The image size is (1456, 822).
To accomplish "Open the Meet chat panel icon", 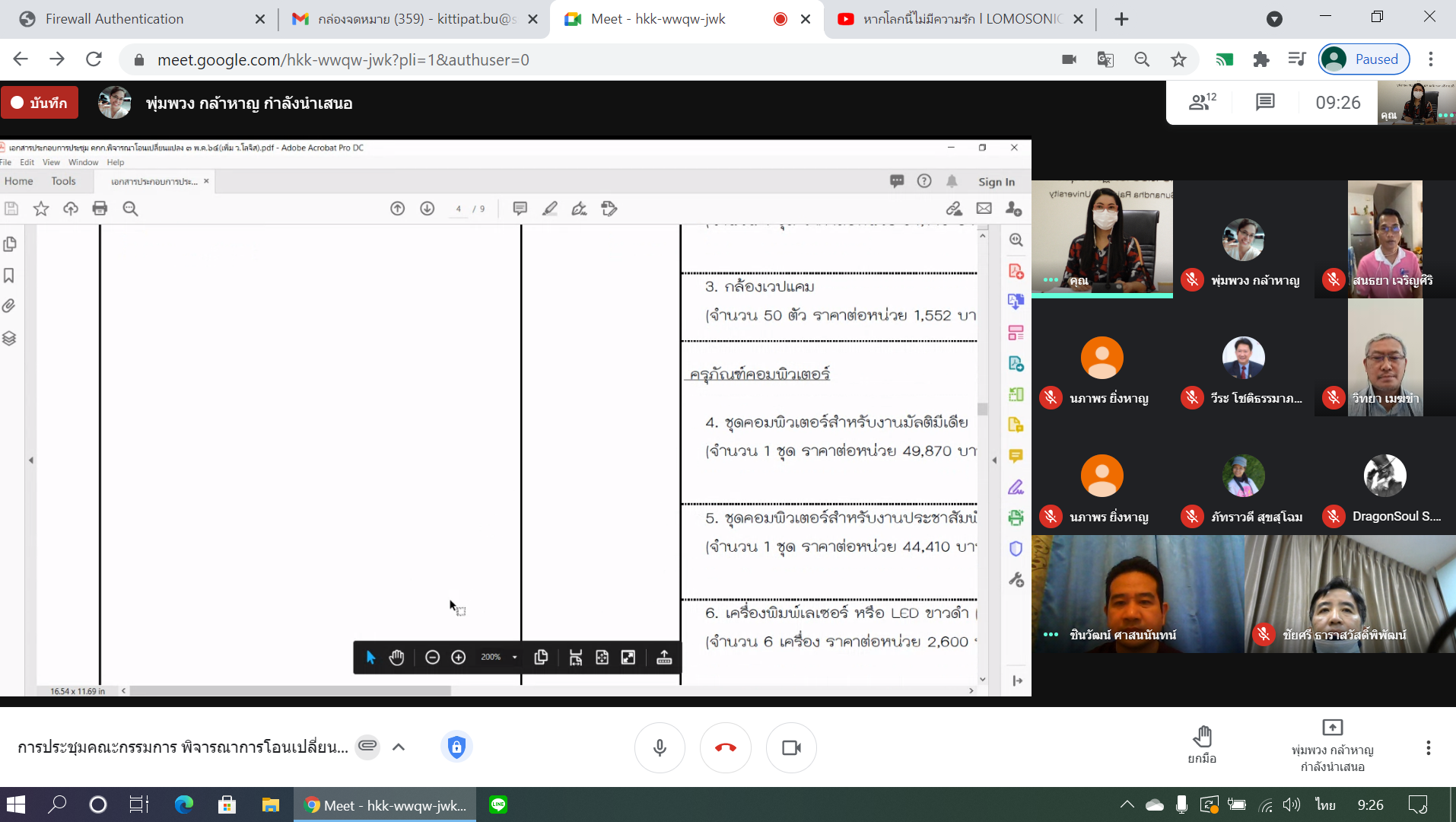I will 1265,102.
